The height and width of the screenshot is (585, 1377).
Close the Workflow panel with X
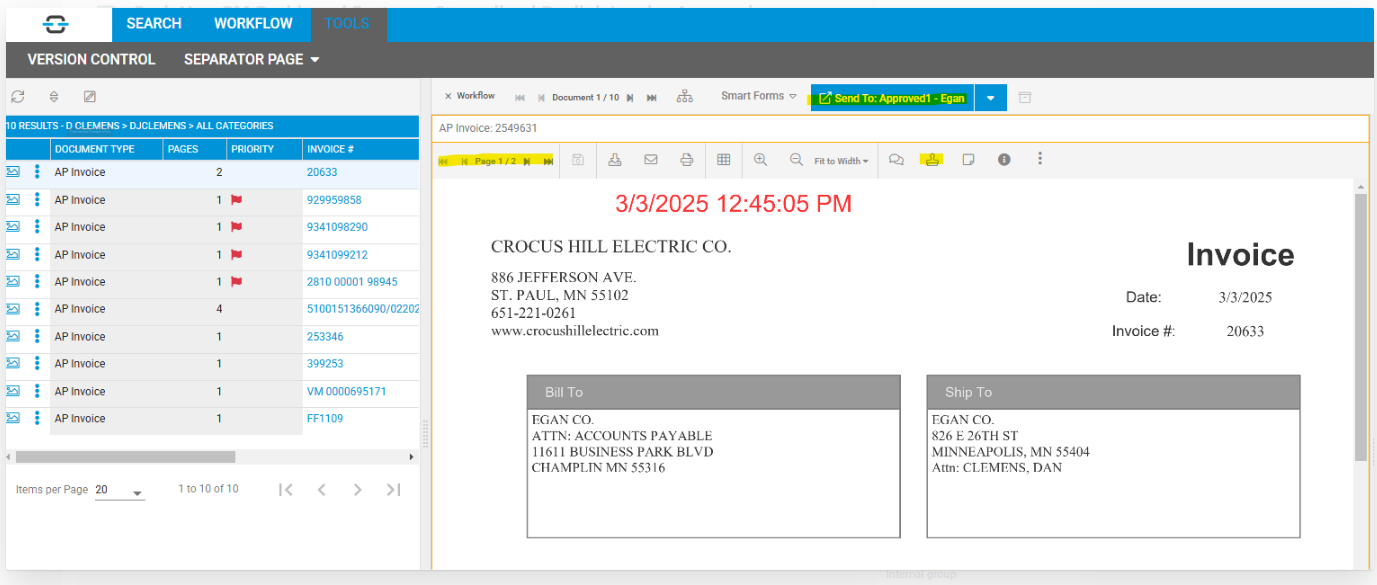448,96
